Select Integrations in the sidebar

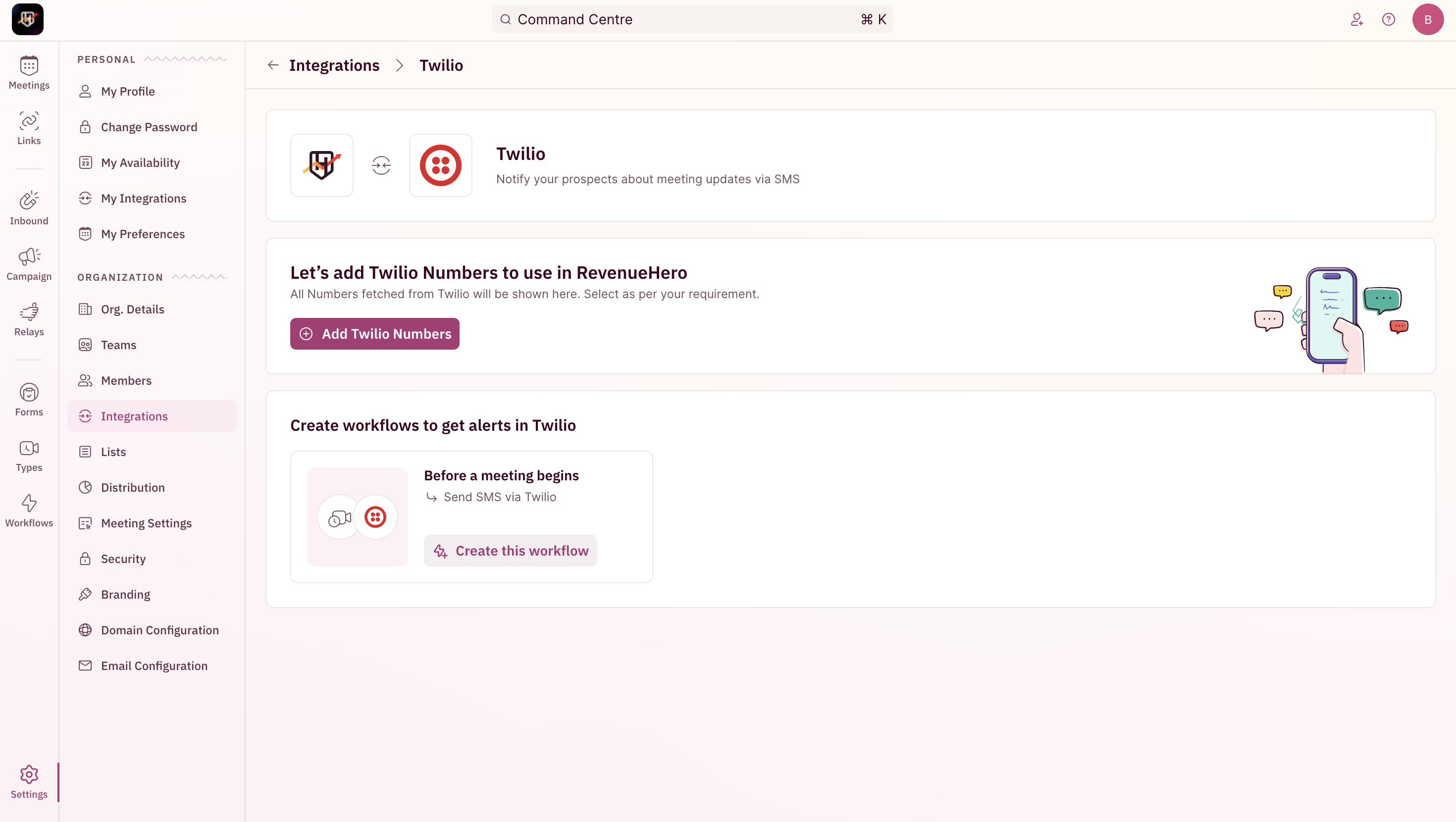pyautogui.click(x=152, y=415)
